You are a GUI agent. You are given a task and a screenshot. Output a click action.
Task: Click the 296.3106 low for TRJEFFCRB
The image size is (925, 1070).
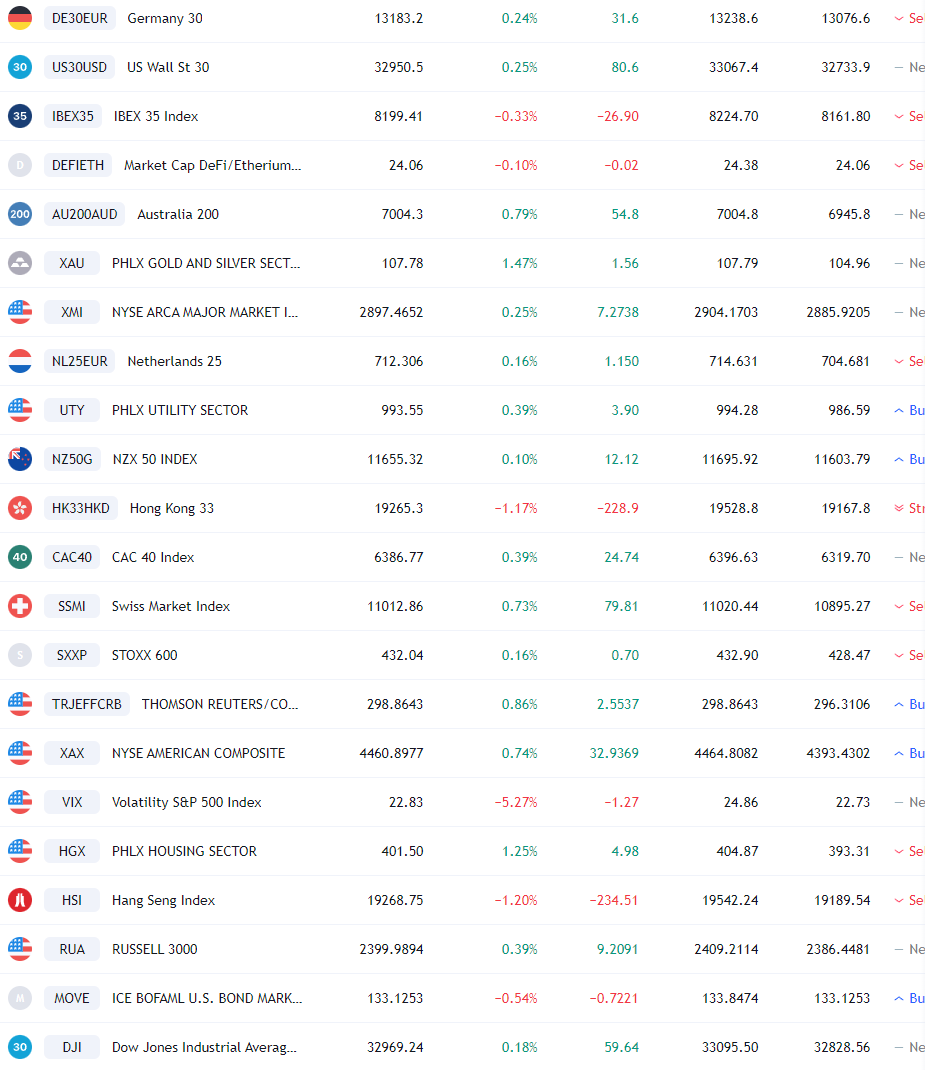point(842,704)
